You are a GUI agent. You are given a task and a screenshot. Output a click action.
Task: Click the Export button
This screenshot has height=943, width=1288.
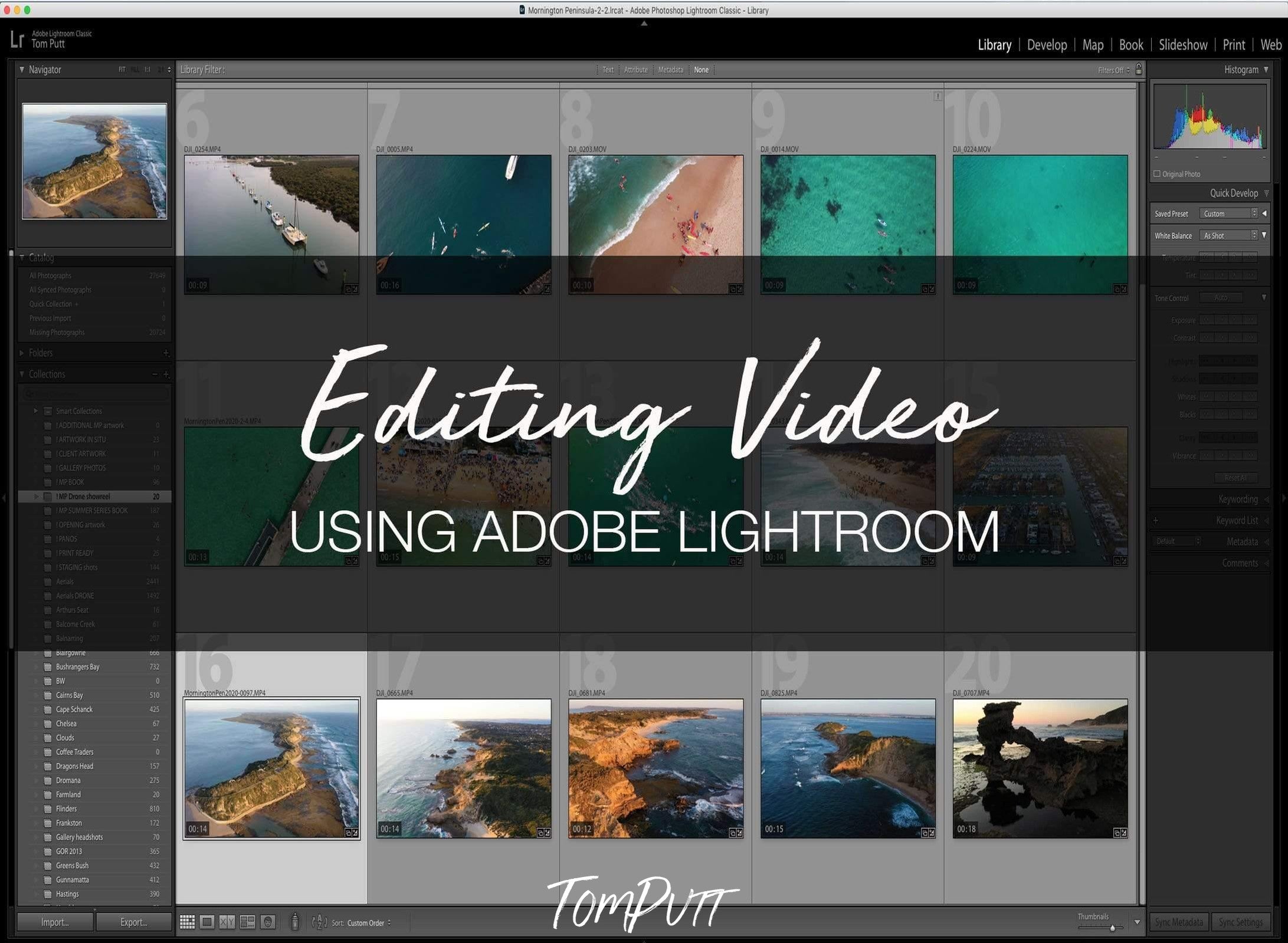pos(134,922)
